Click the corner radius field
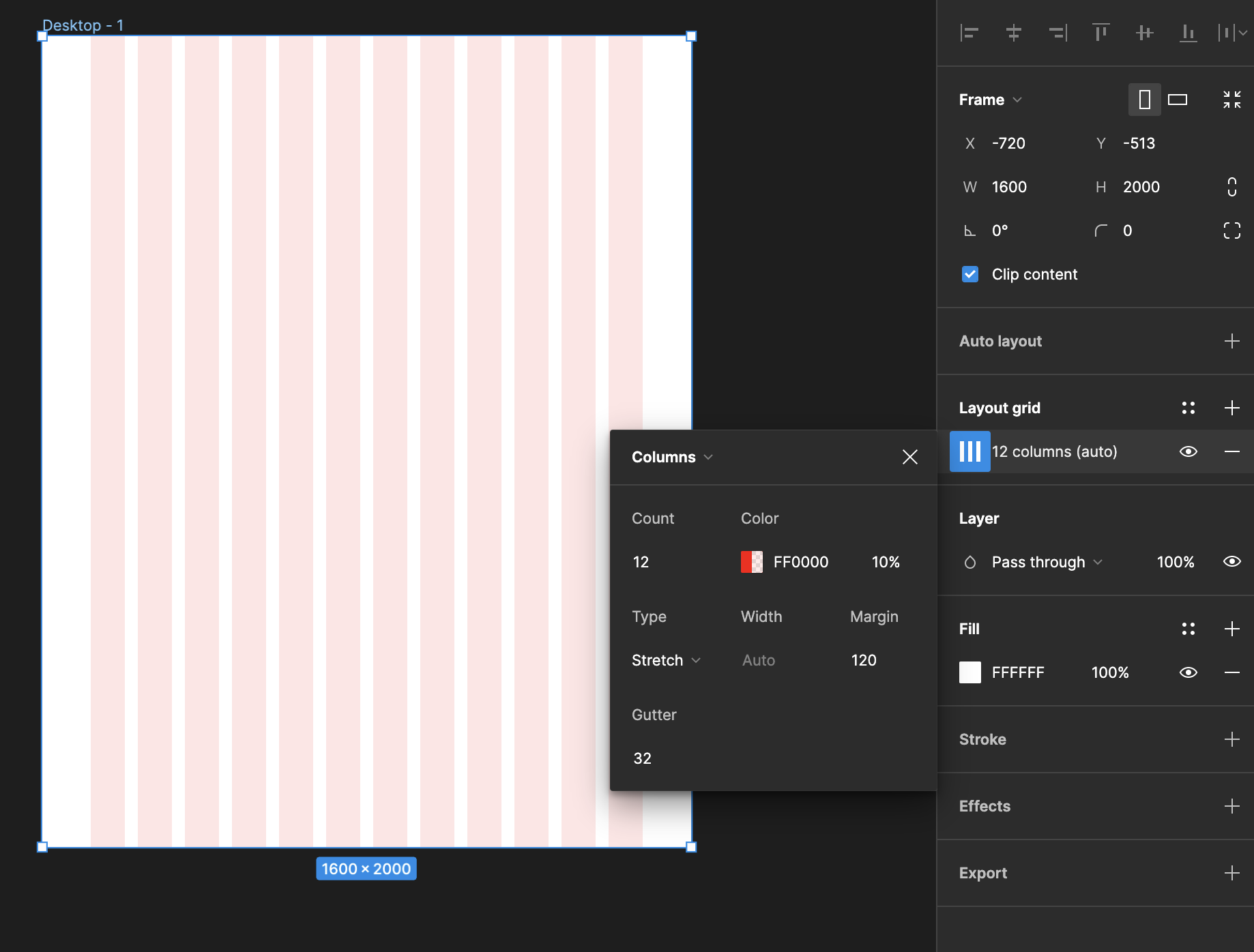Screen dimensions: 1254x952 pos(1128,230)
